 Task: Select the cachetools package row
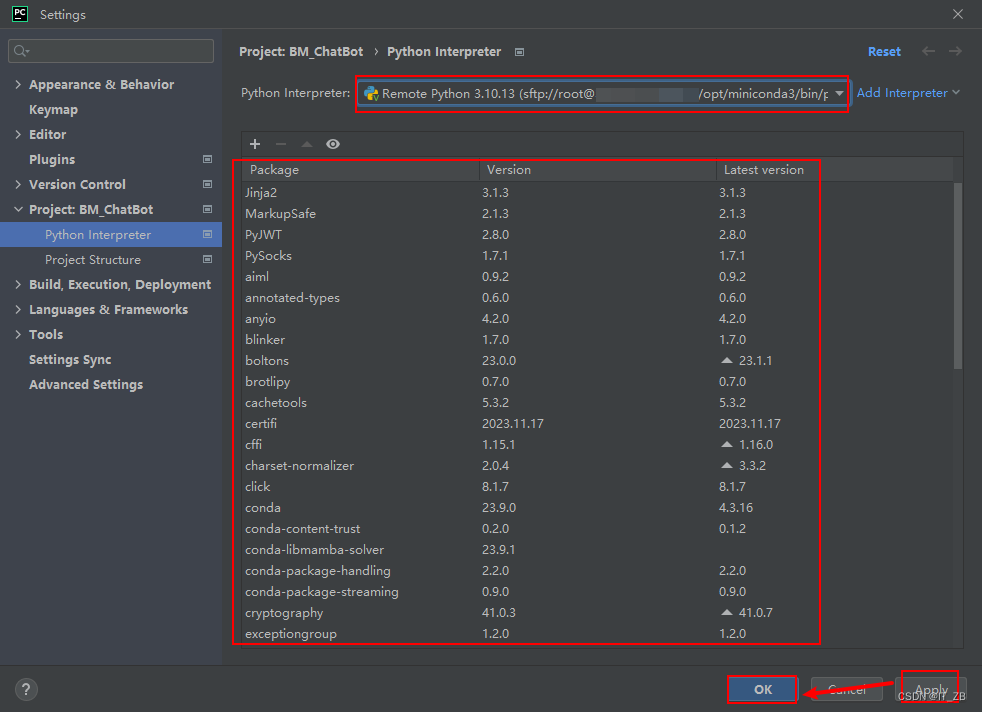pyautogui.click(x=597, y=403)
